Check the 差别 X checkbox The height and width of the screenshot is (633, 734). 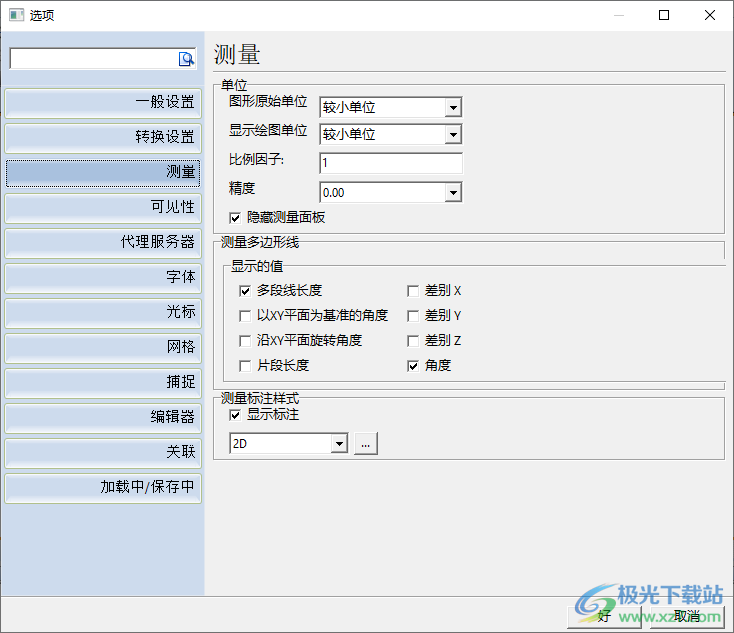(x=413, y=291)
